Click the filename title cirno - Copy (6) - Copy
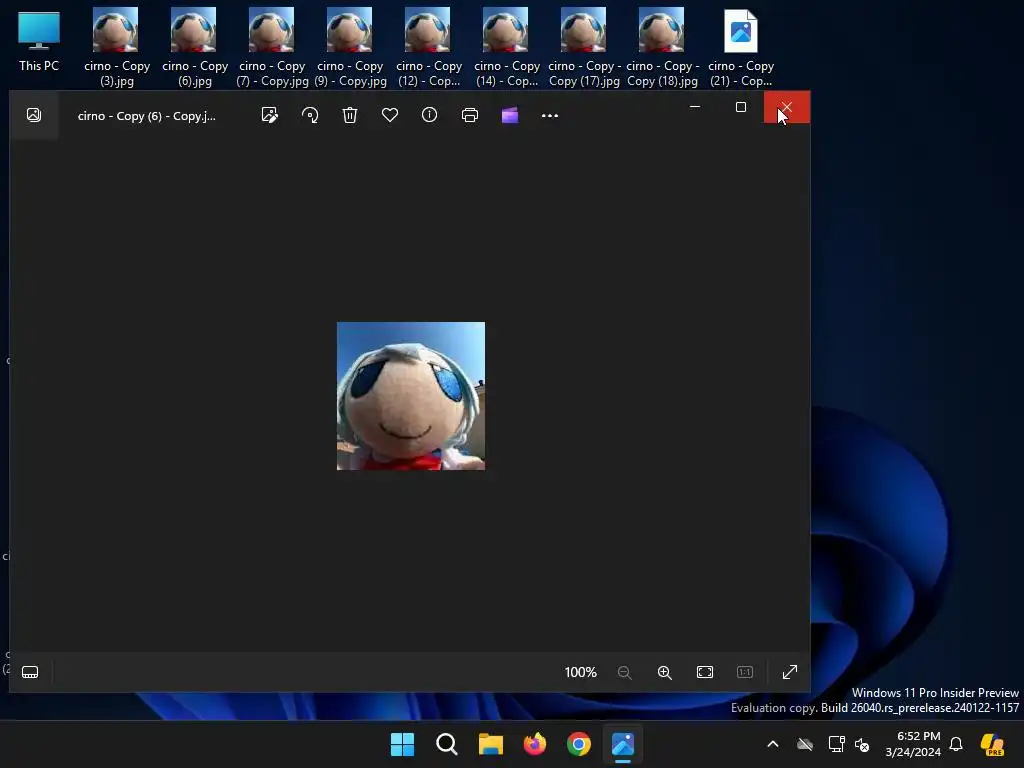1024x768 pixels. [146, 116]
